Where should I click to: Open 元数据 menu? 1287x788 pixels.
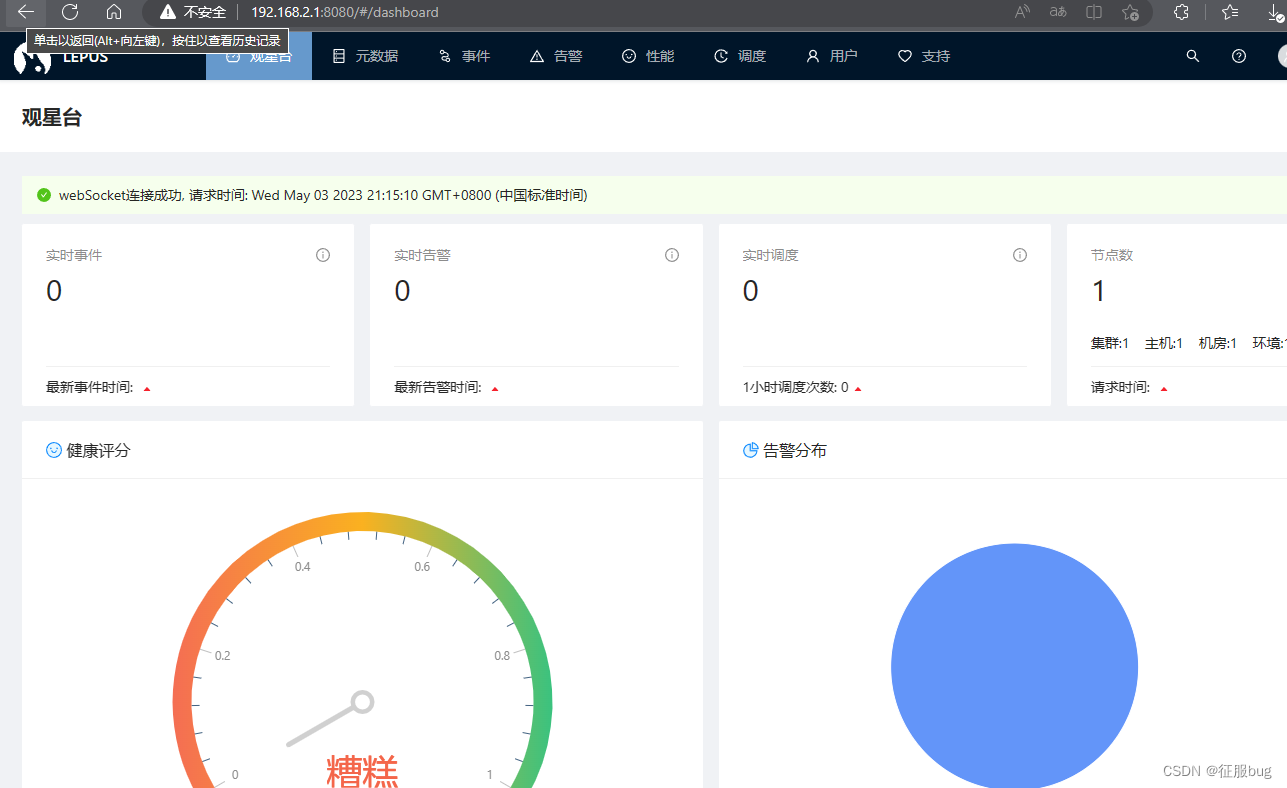pyautogui.click(x=365, y=56)
